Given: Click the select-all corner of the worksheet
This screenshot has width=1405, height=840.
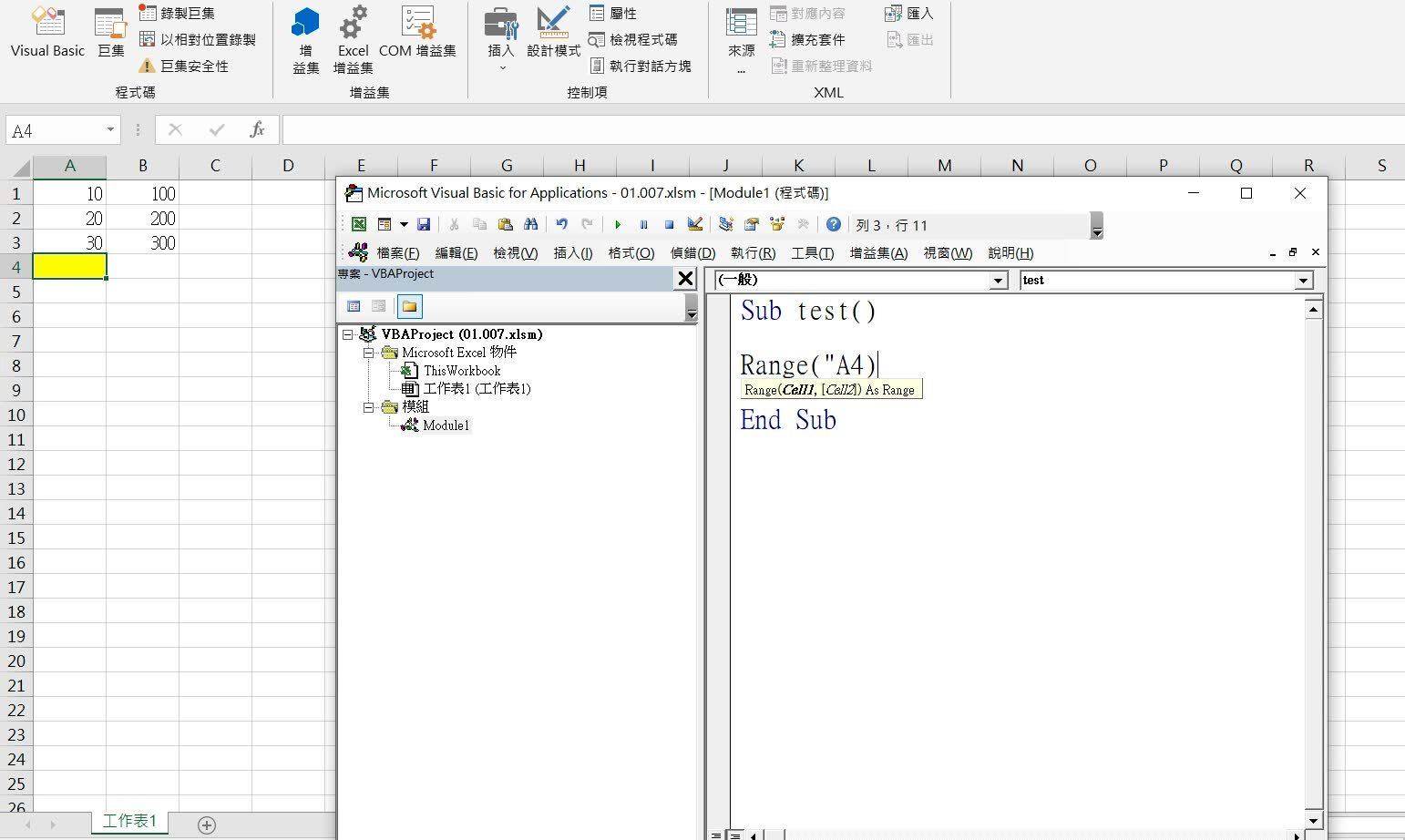Looking at the screenshot, I should point(16,167).
